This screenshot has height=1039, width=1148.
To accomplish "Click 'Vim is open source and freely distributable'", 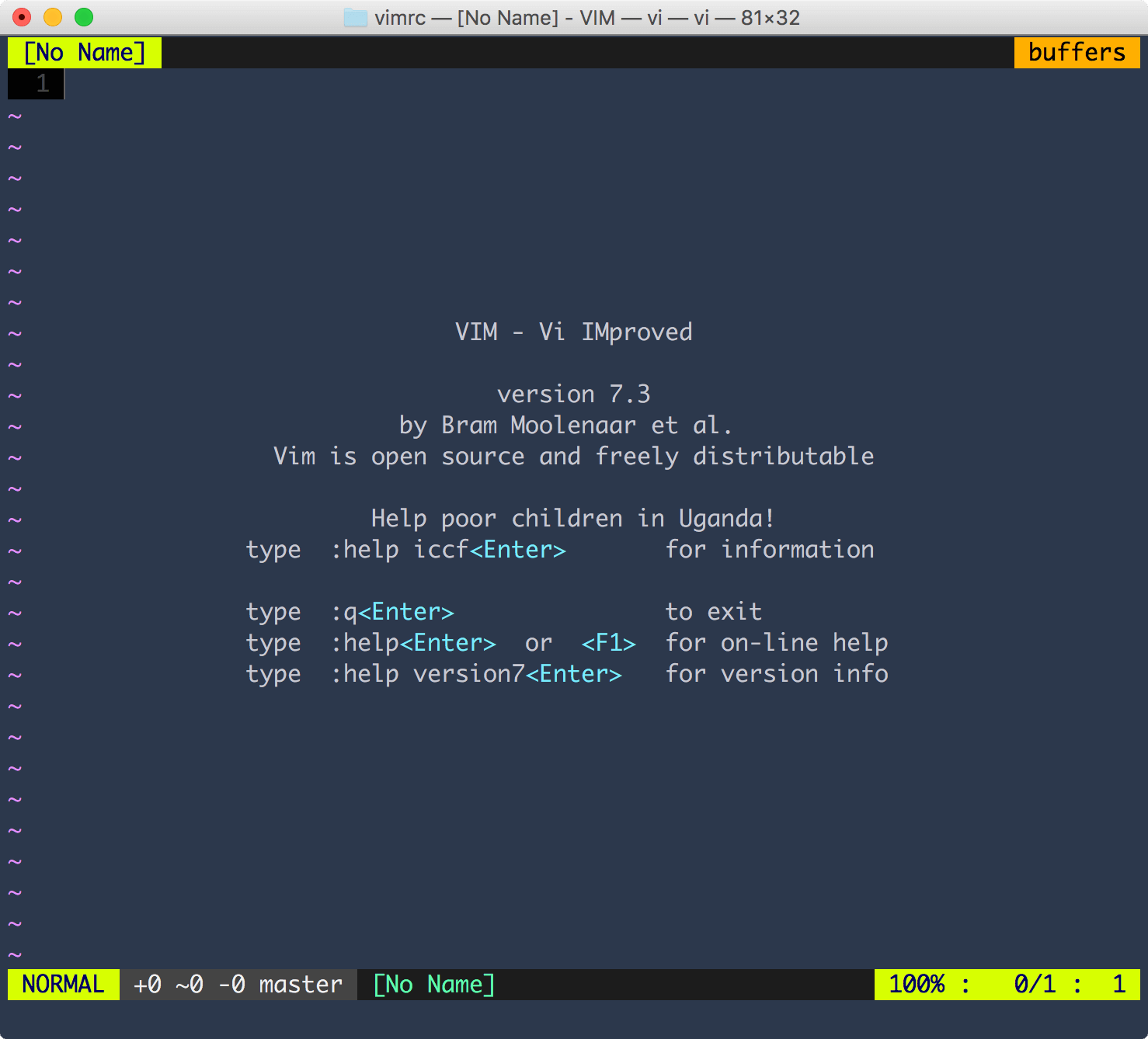I will click(x=573, y=457).
